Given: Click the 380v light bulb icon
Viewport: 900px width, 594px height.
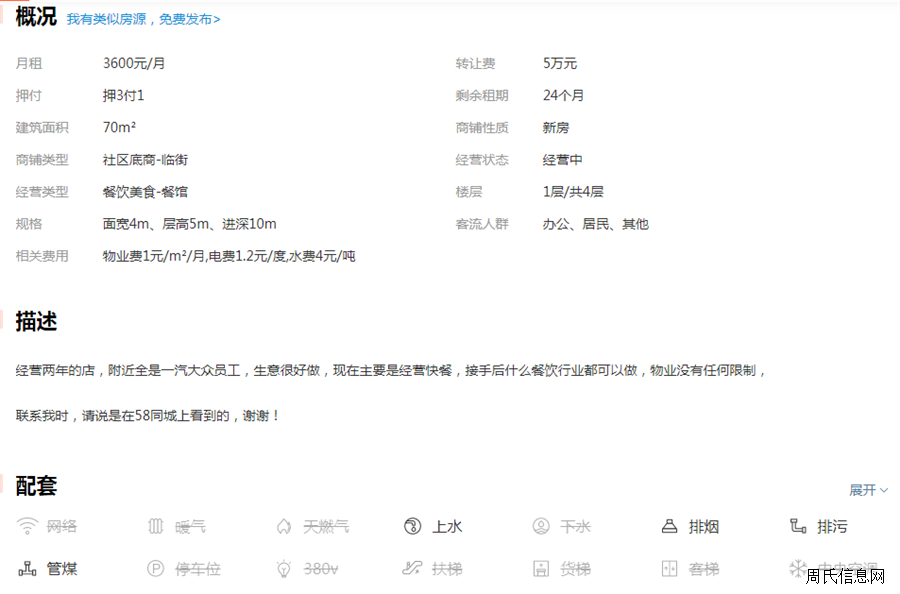Looking at the screenshot, I should point(284,568).
